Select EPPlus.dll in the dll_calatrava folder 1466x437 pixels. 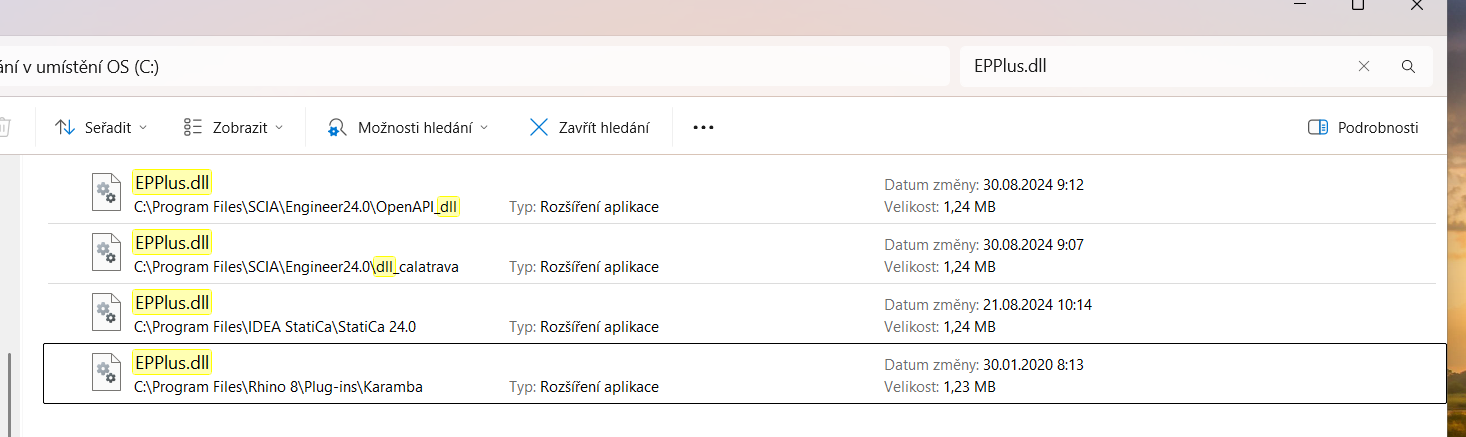pos(172,243)
